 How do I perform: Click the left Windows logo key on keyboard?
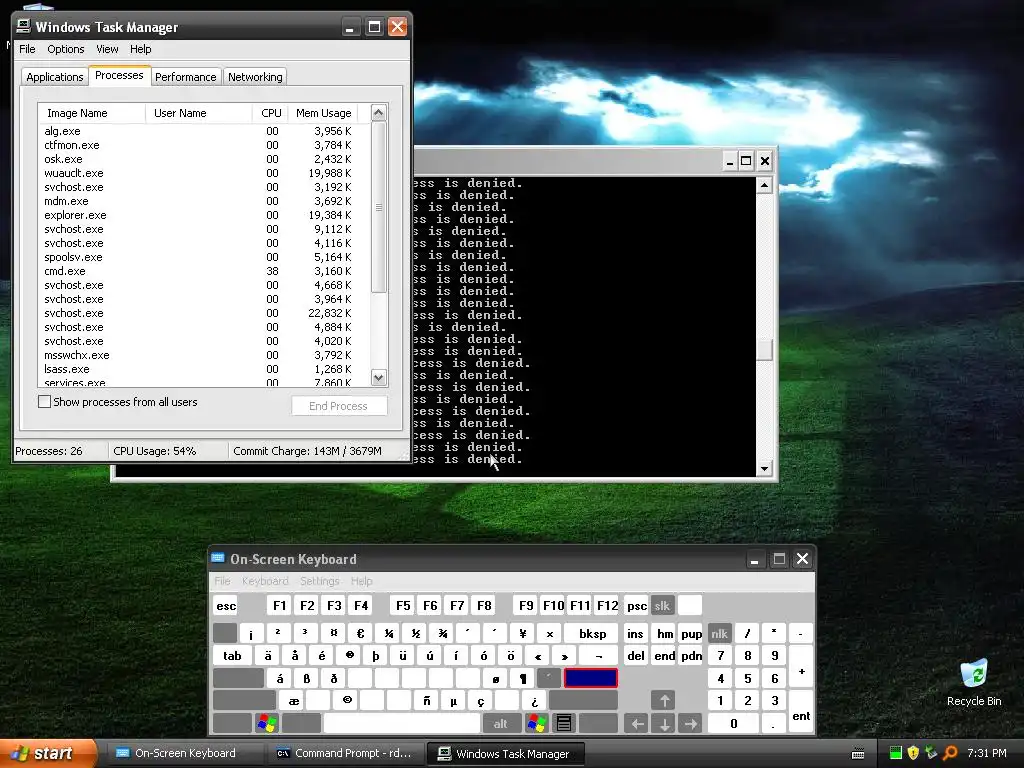(267, 723)
